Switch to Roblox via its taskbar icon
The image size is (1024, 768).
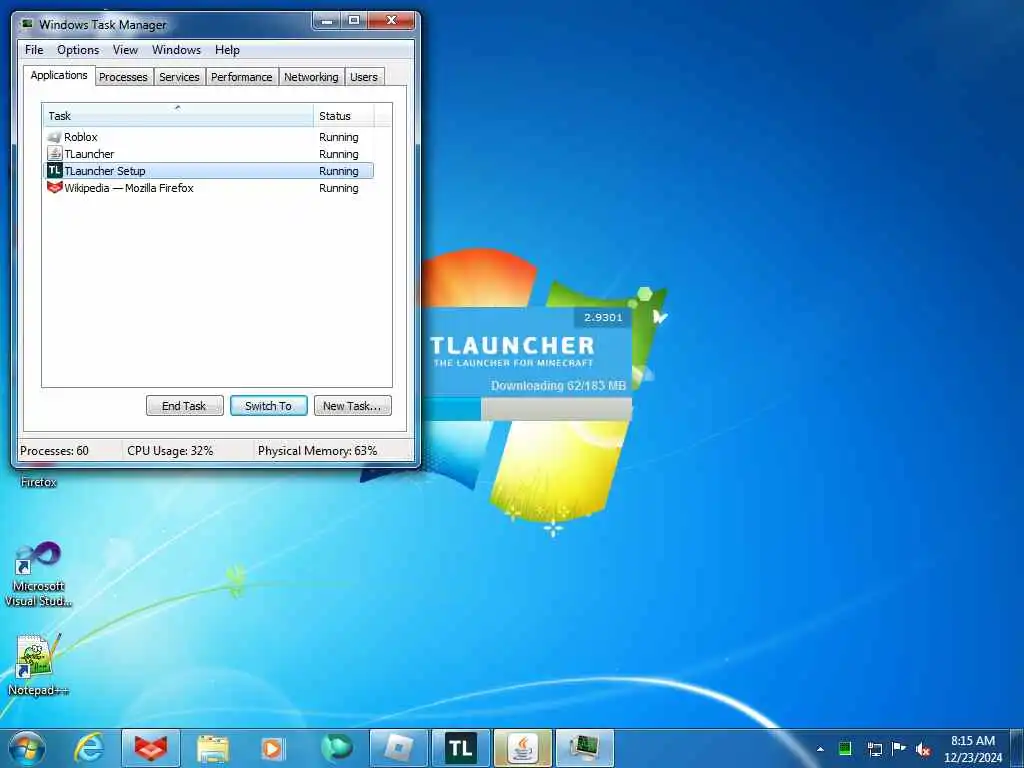(399, 748)
